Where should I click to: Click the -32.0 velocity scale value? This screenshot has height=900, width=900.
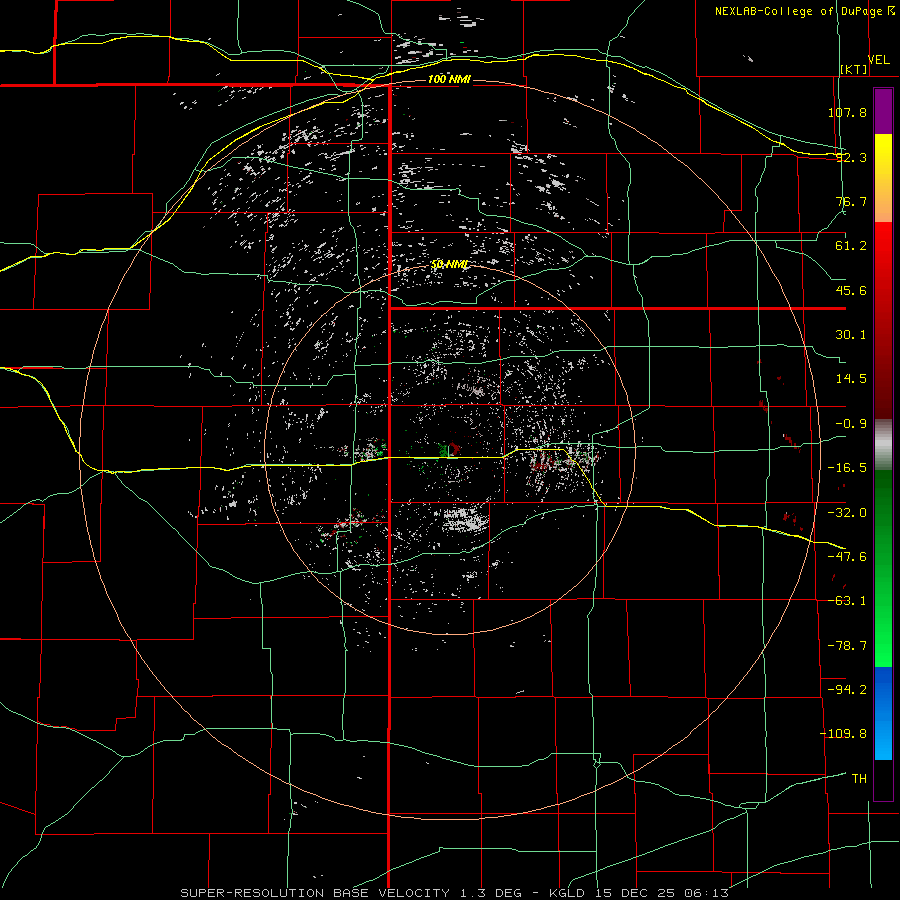[847, 513]
